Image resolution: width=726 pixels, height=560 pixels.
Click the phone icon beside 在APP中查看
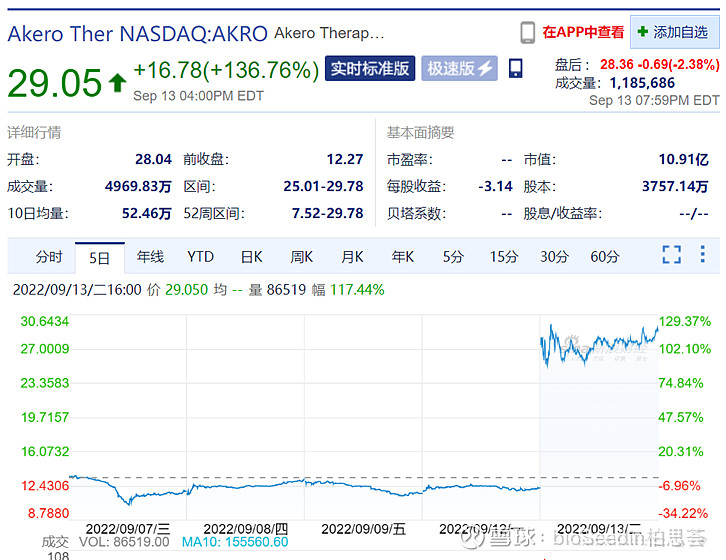click(527, 32)
